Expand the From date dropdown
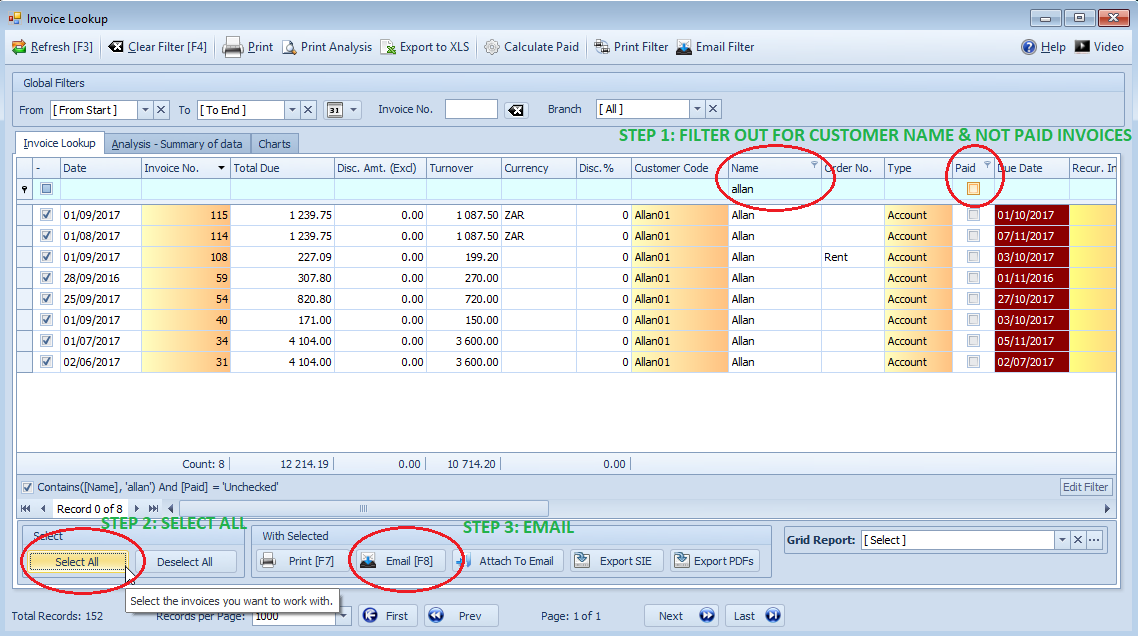This screenshot has height=636, width=1141. point(146,110)
